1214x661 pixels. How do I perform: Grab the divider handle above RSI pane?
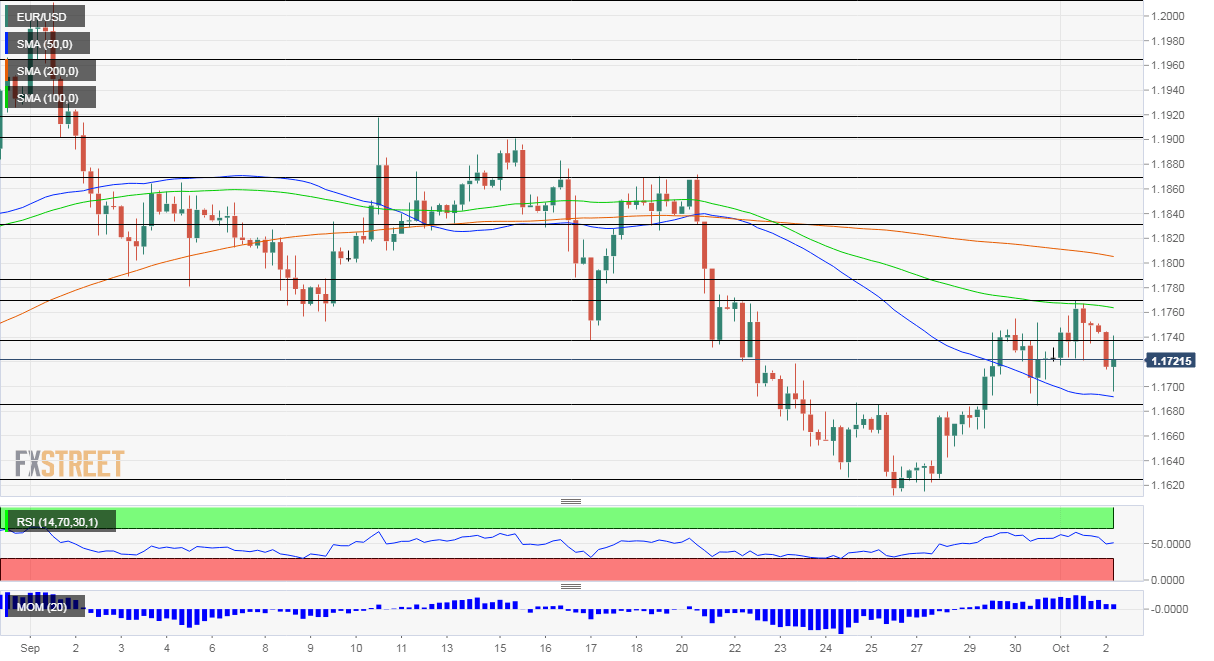coord(571,501)
